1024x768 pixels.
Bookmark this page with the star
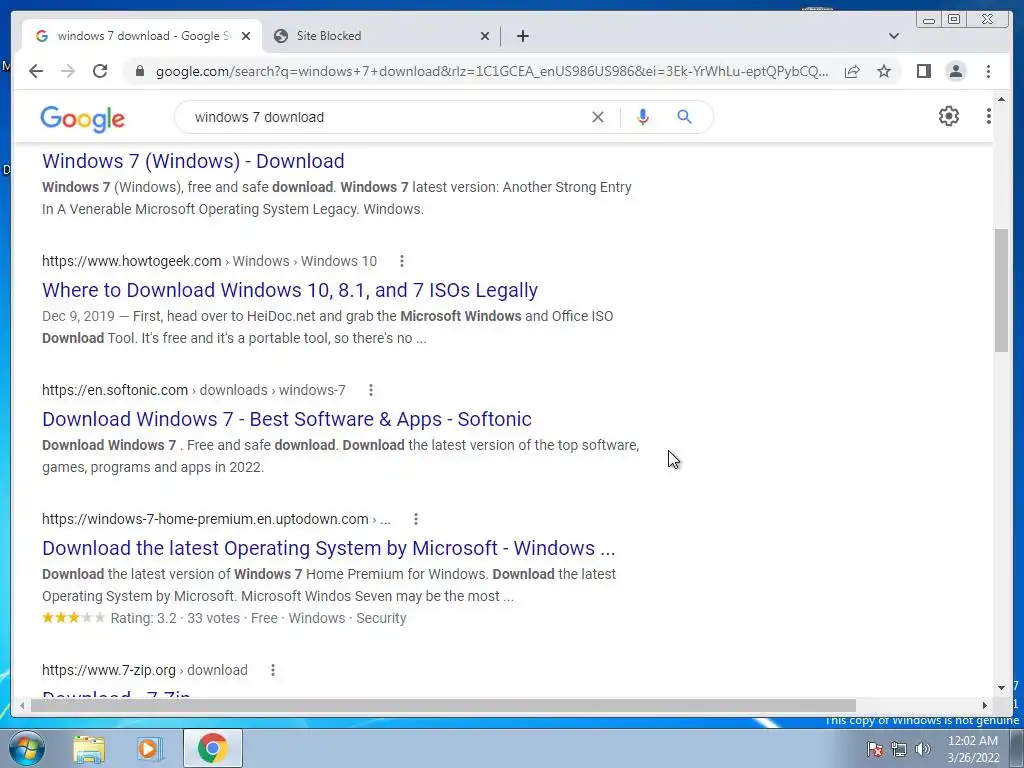884,71
